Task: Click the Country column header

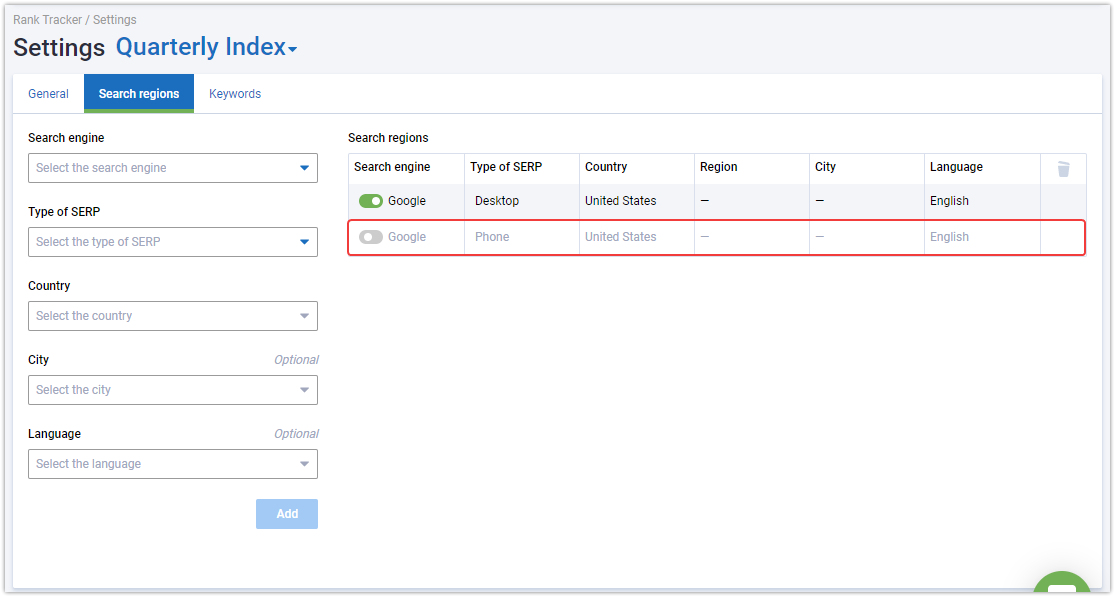Action: (x=606, y=167)
